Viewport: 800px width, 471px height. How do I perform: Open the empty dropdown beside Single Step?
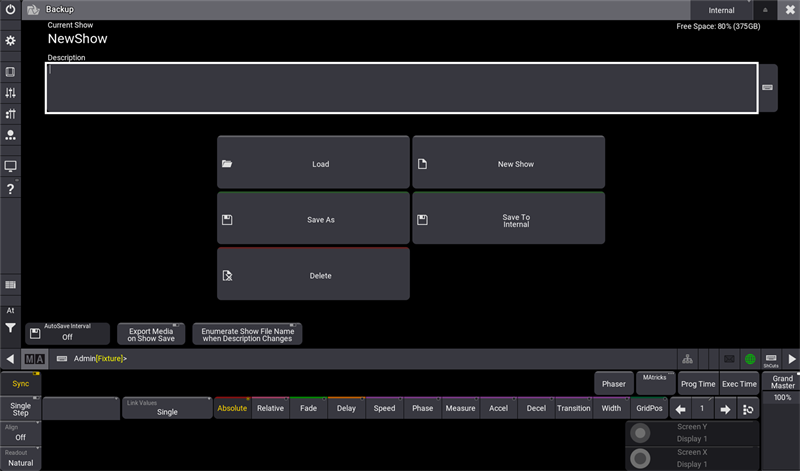[x=81, y=408]
